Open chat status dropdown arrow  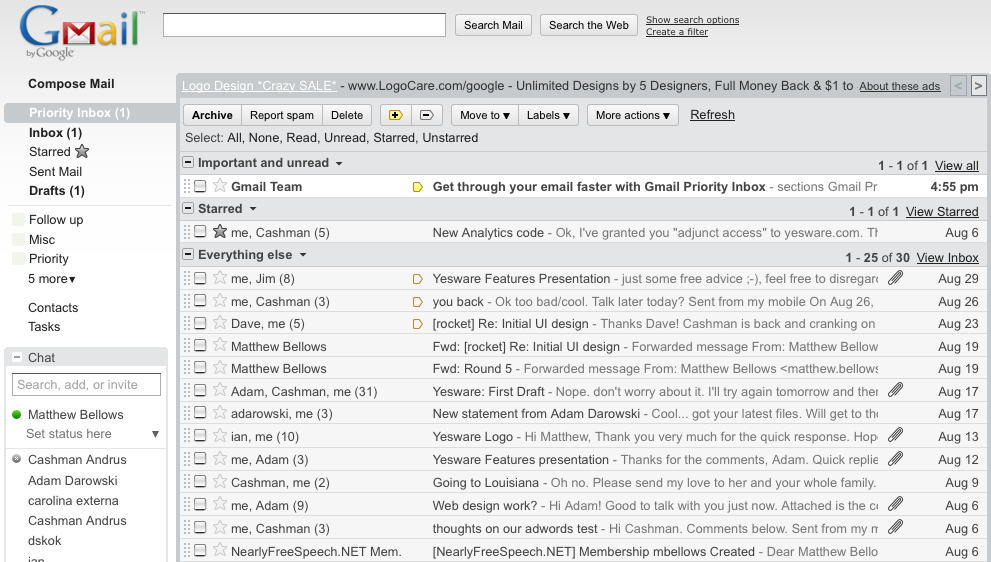click(x=155, y=434)
